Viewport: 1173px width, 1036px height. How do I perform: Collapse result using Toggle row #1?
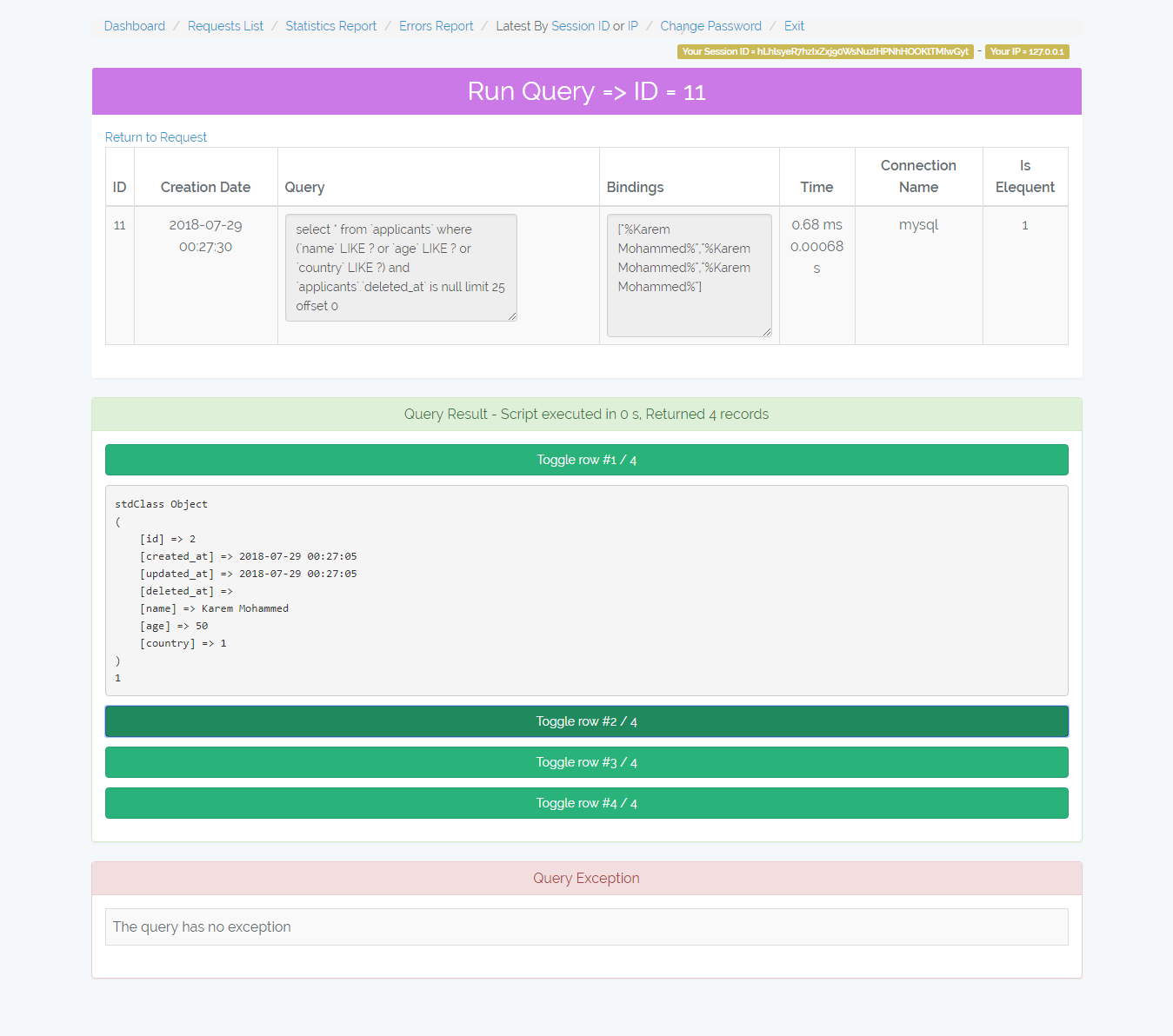tap(586, 460)
